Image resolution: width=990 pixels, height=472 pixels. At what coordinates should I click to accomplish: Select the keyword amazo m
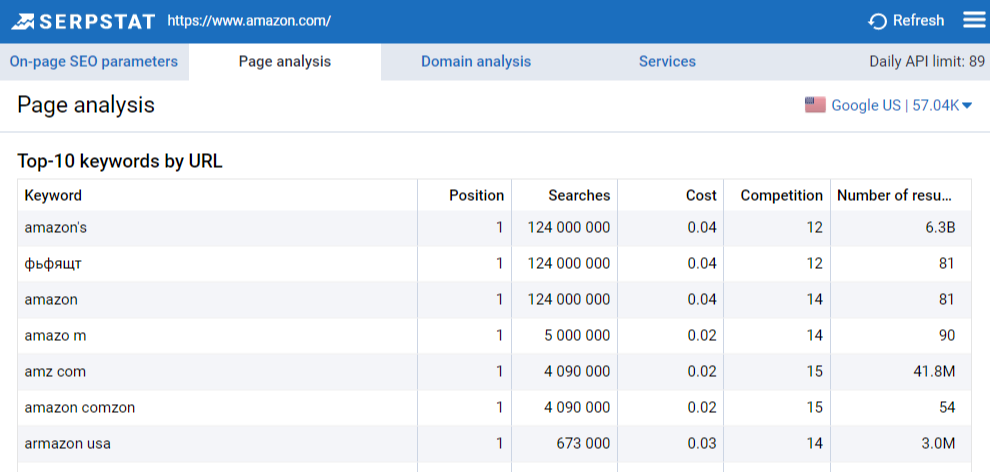pyautogui.click(x=56, y=336)
